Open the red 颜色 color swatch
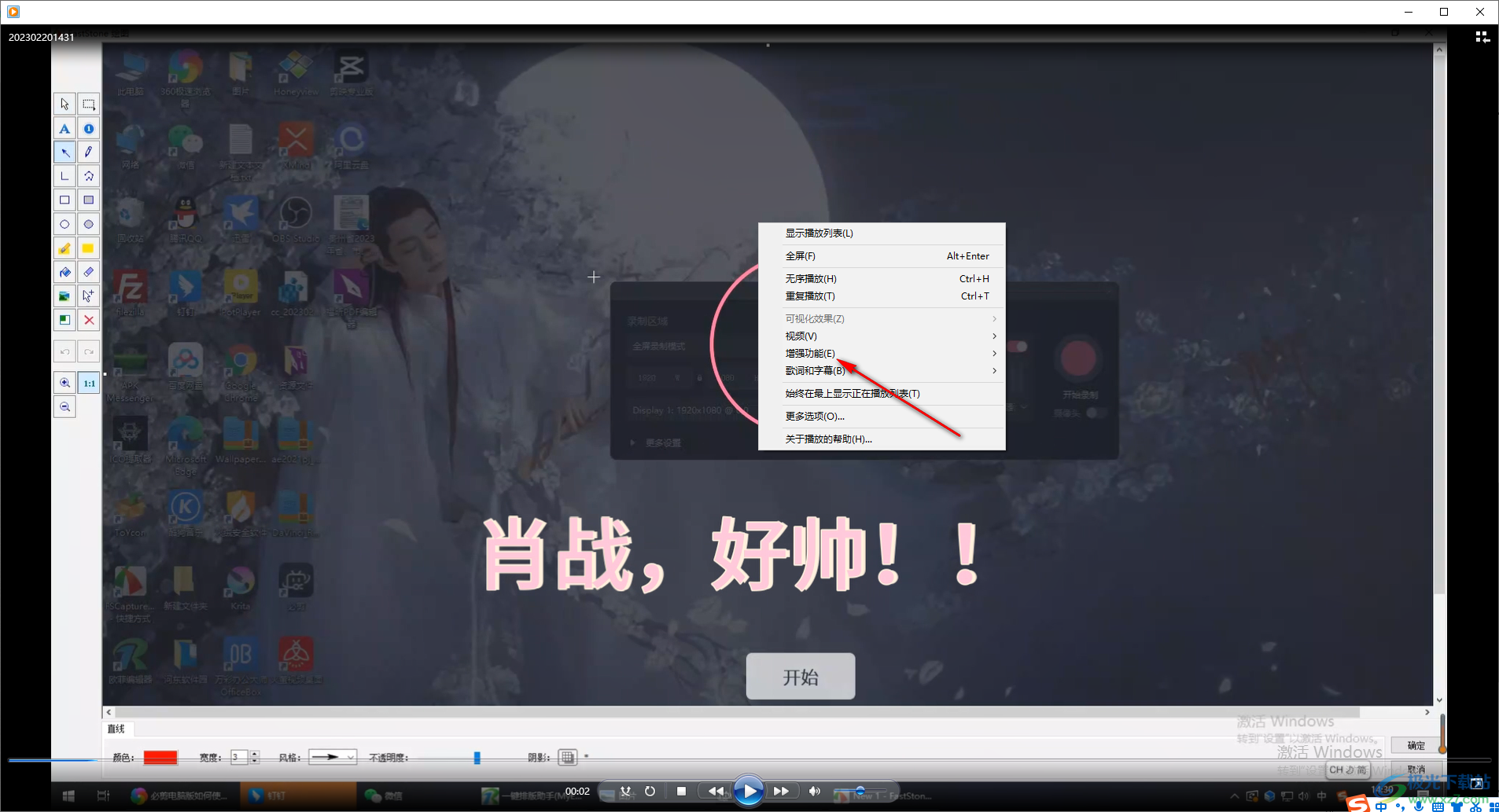 (160, 757)
